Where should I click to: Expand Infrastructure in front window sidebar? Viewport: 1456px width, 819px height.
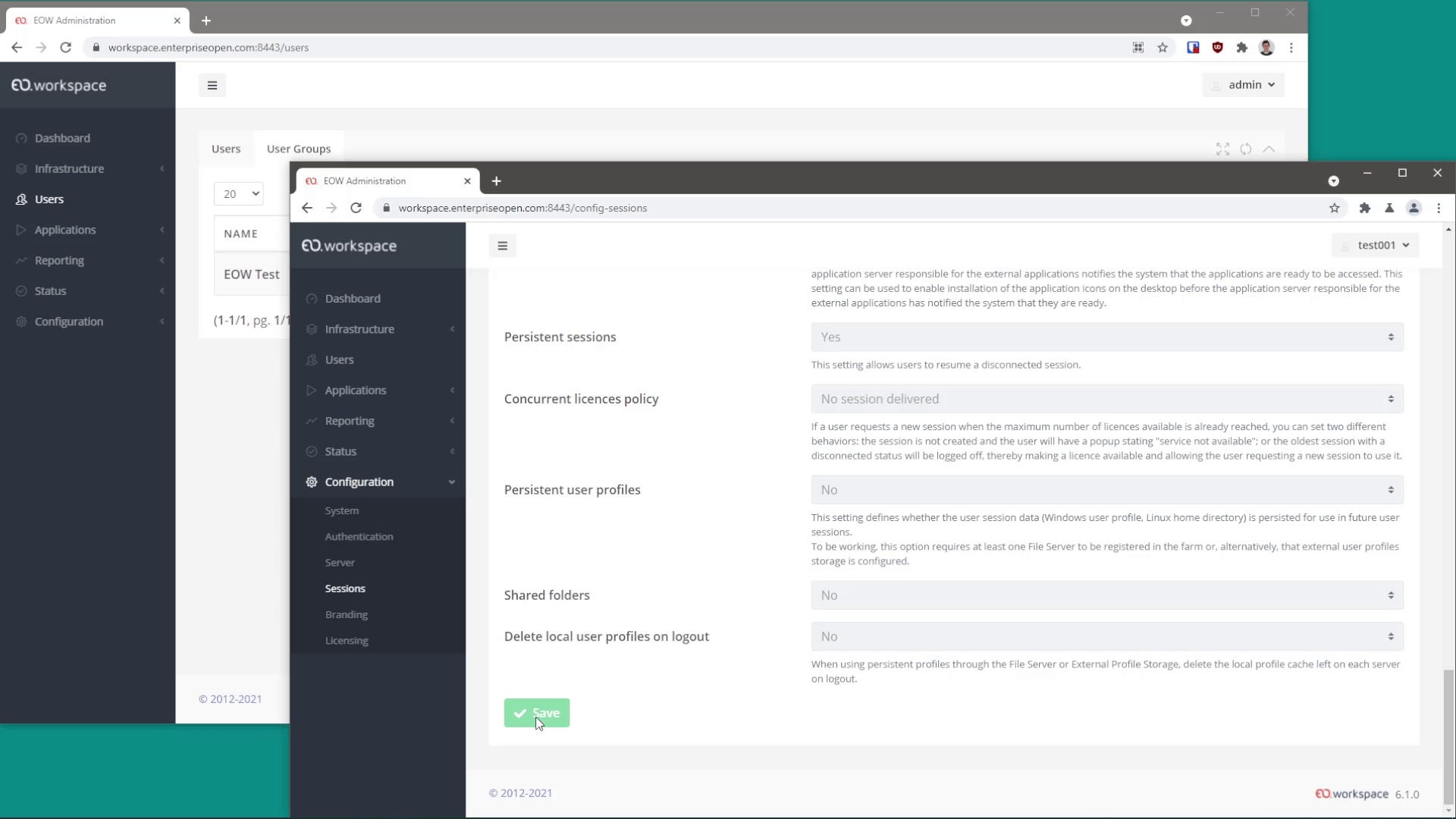coord(378,329)
